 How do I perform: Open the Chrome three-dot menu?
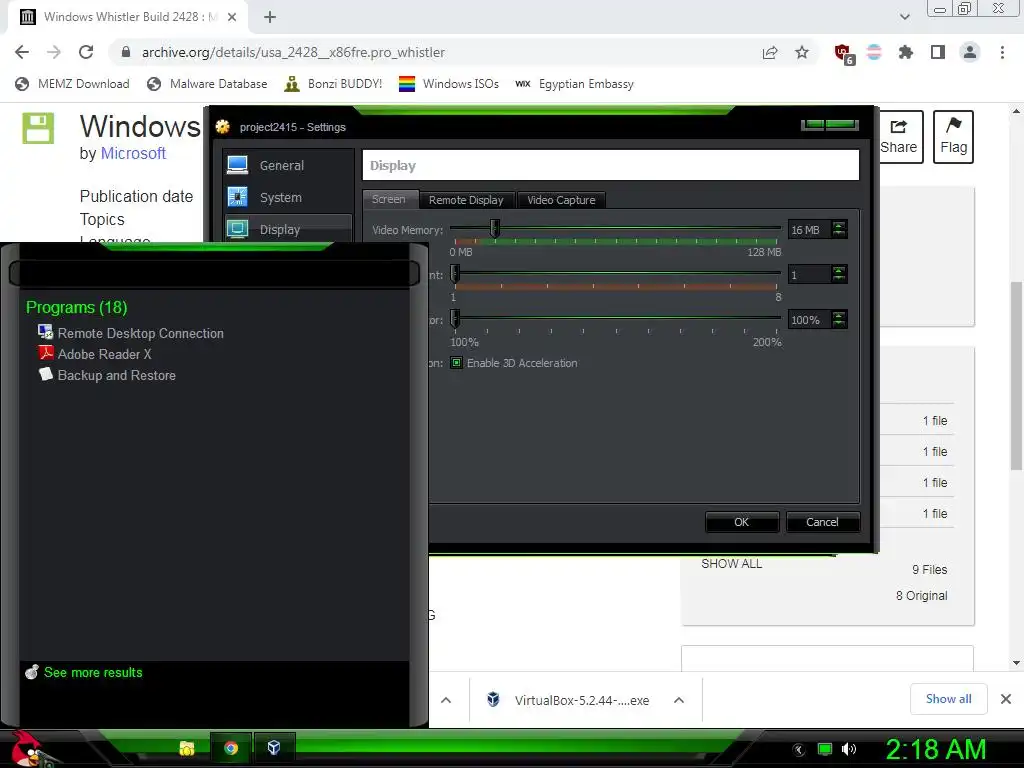1002,52
